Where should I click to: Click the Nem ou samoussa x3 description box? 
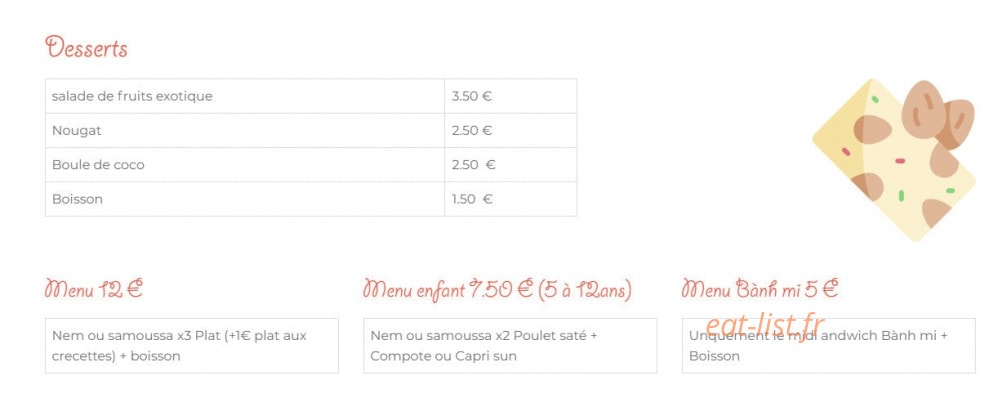(x=192, y=346)
